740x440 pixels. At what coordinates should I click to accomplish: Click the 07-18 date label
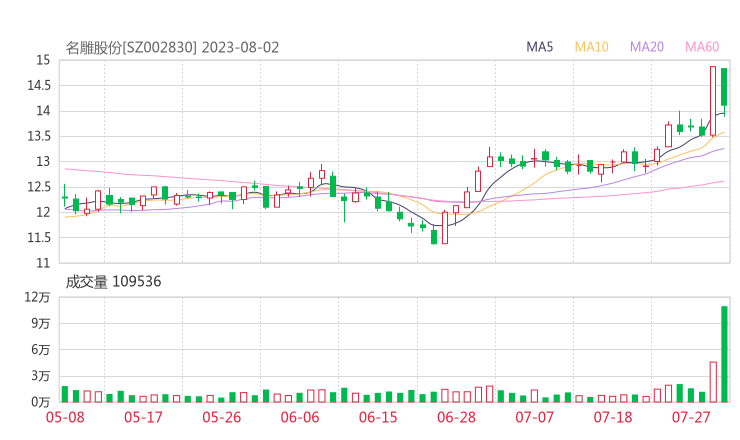tap(613, 417)
